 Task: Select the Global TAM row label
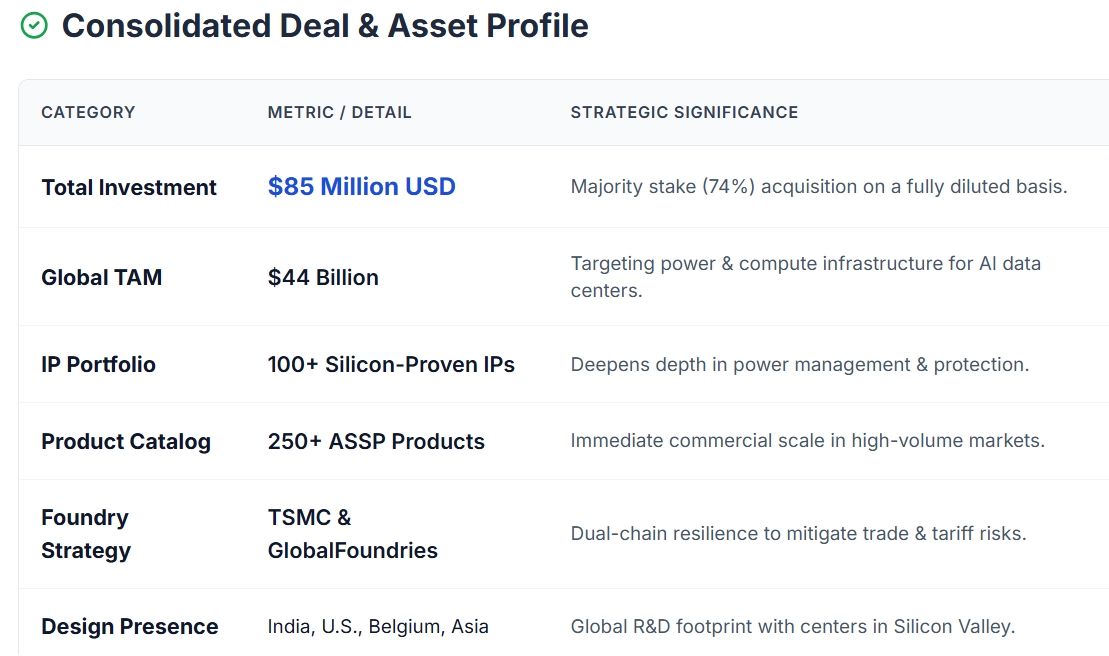pos(101,277)
